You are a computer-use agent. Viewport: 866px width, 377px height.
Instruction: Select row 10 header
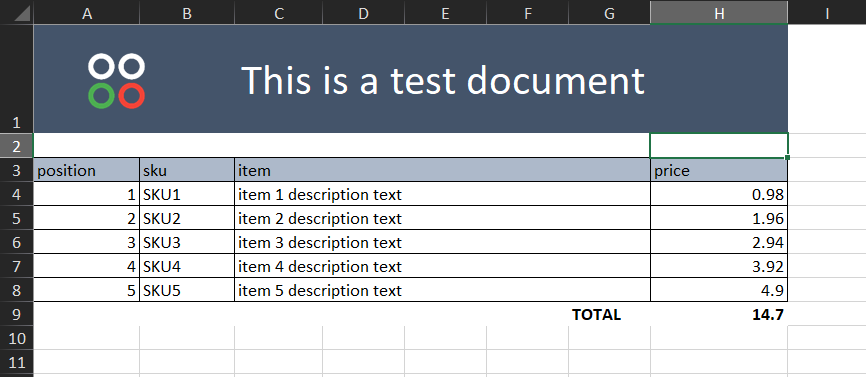[x=17, y=338]
